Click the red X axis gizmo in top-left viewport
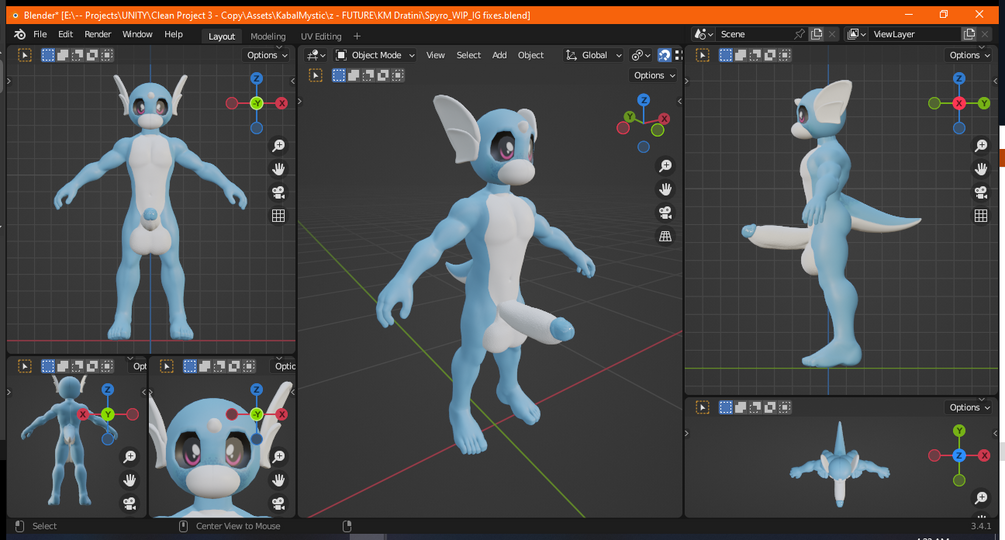The width and height of the screenshot is (1005, 540). tap(281, 103)
